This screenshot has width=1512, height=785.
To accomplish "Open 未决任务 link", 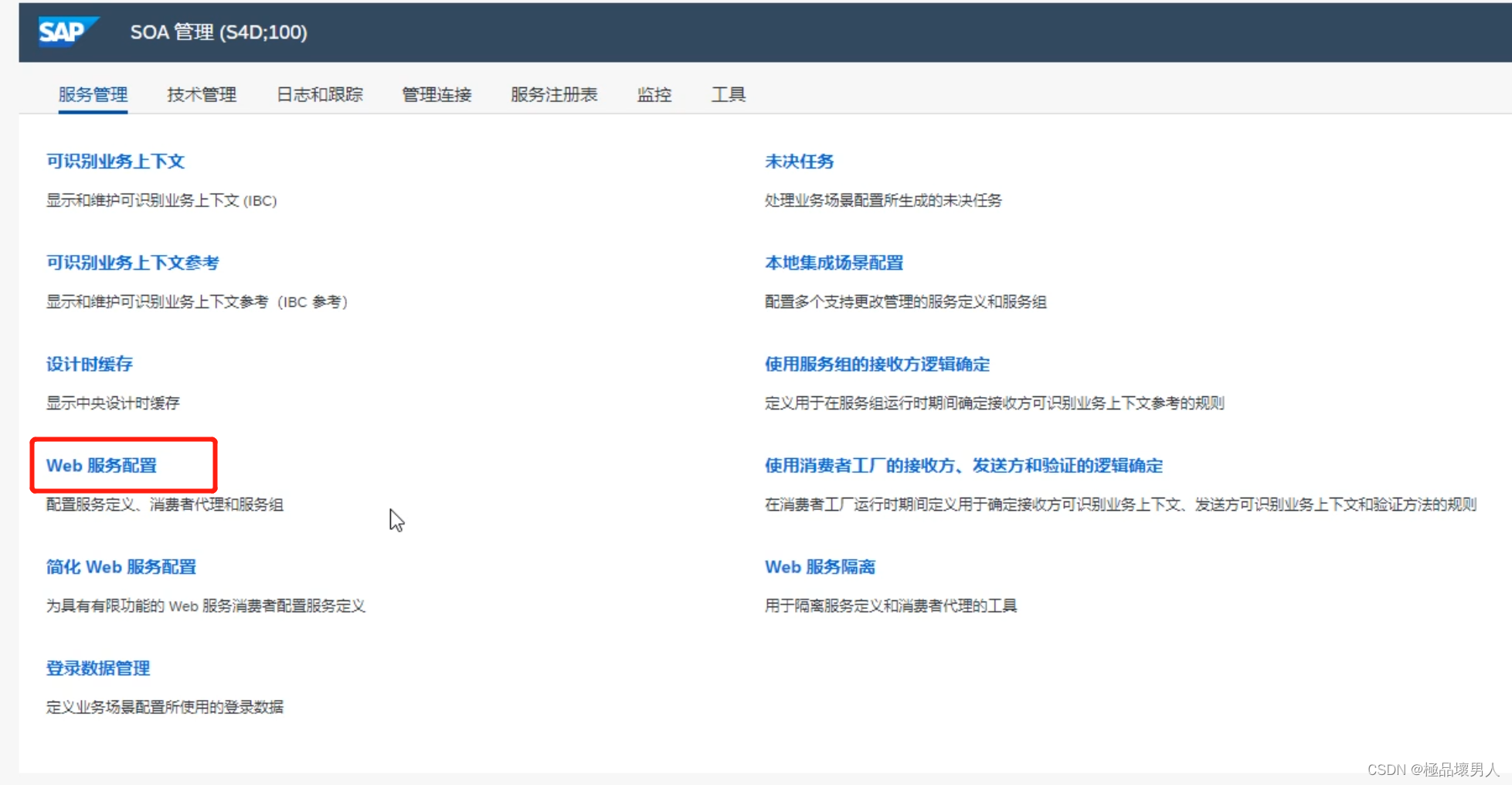I will (x=799, y=161).
